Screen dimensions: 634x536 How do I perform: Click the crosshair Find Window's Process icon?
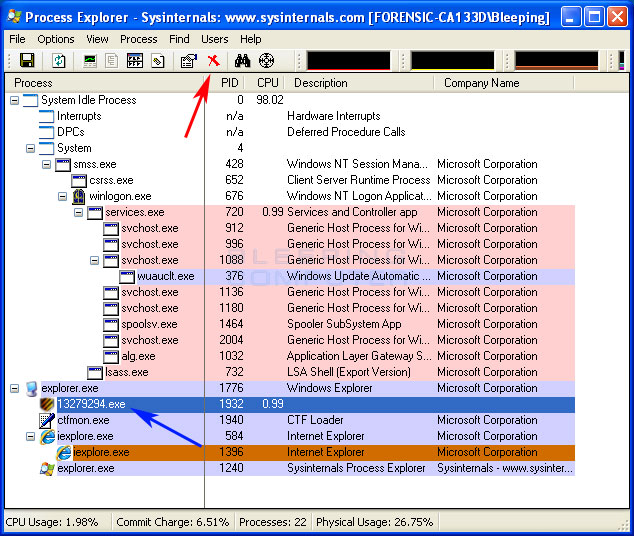point(266,61)
